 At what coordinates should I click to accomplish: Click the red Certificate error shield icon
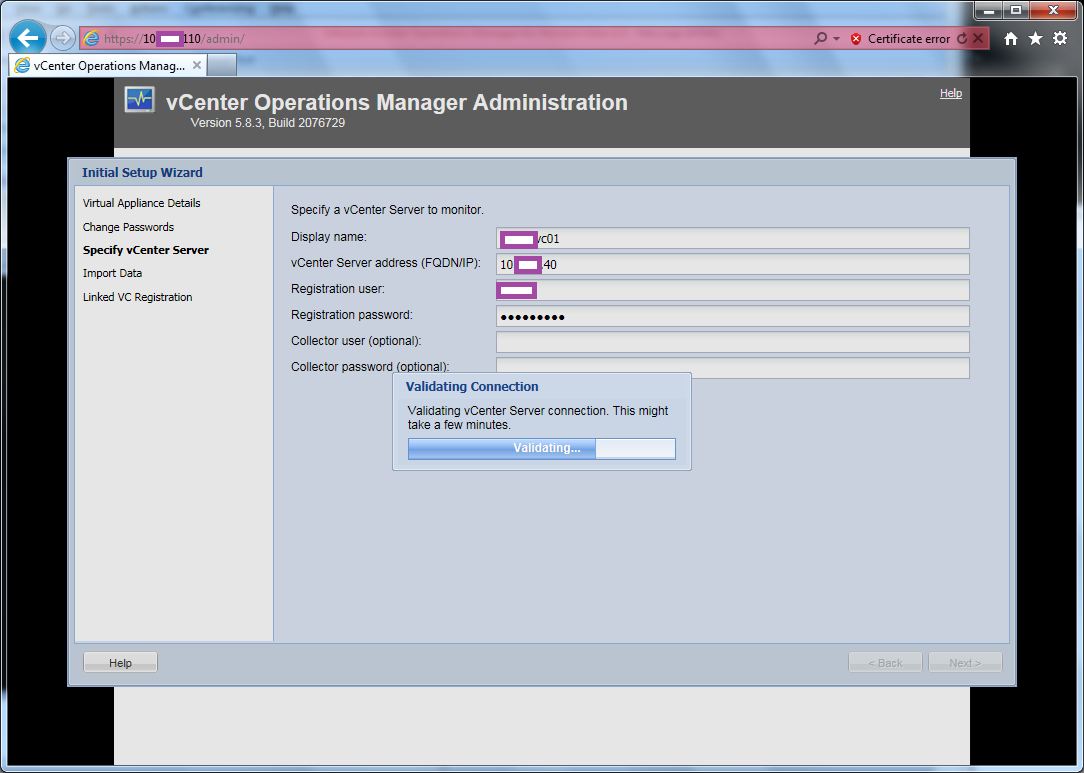click(x=856, y=39)
